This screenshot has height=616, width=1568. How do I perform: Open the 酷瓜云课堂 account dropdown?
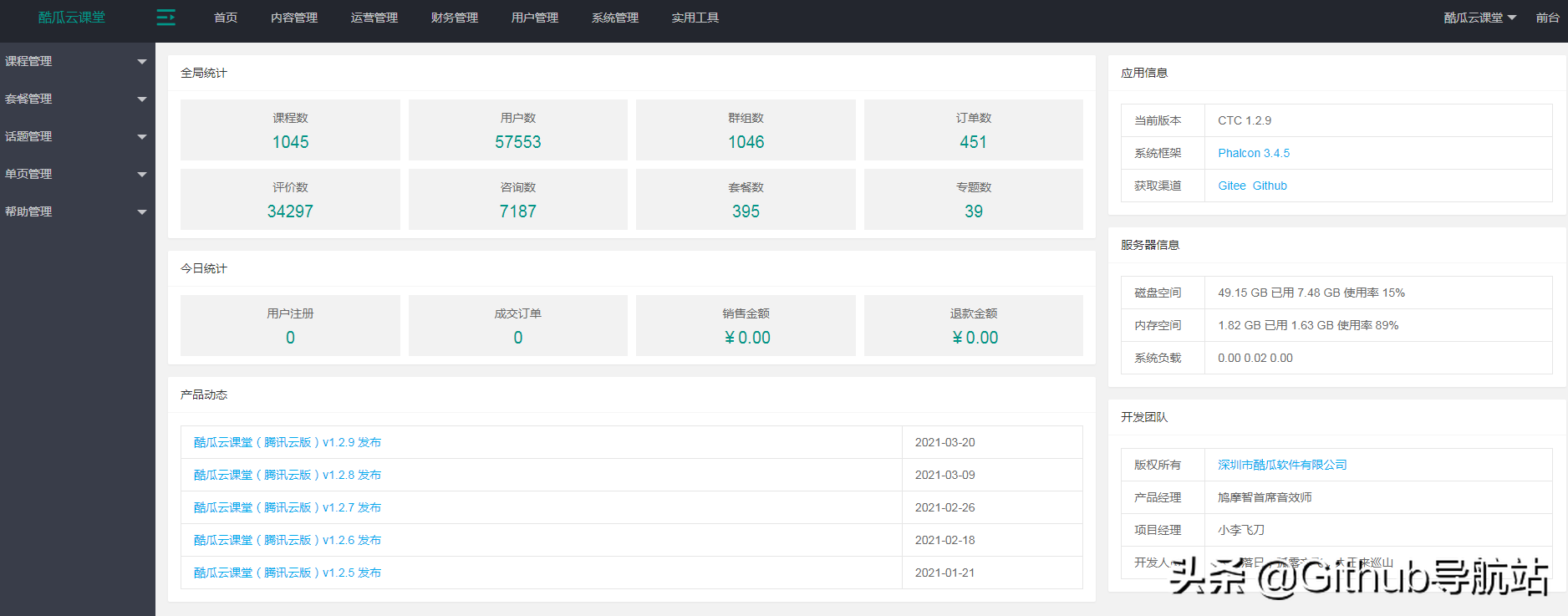[x=1479, y=18]
